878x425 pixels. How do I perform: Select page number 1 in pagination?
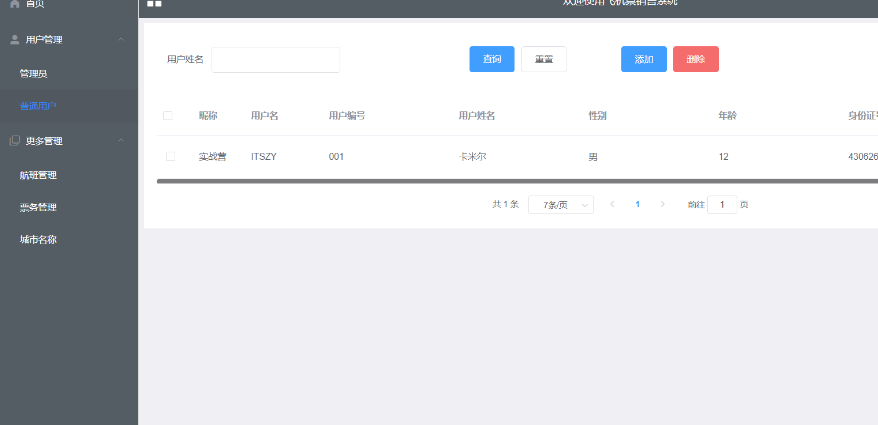point(637,204)
